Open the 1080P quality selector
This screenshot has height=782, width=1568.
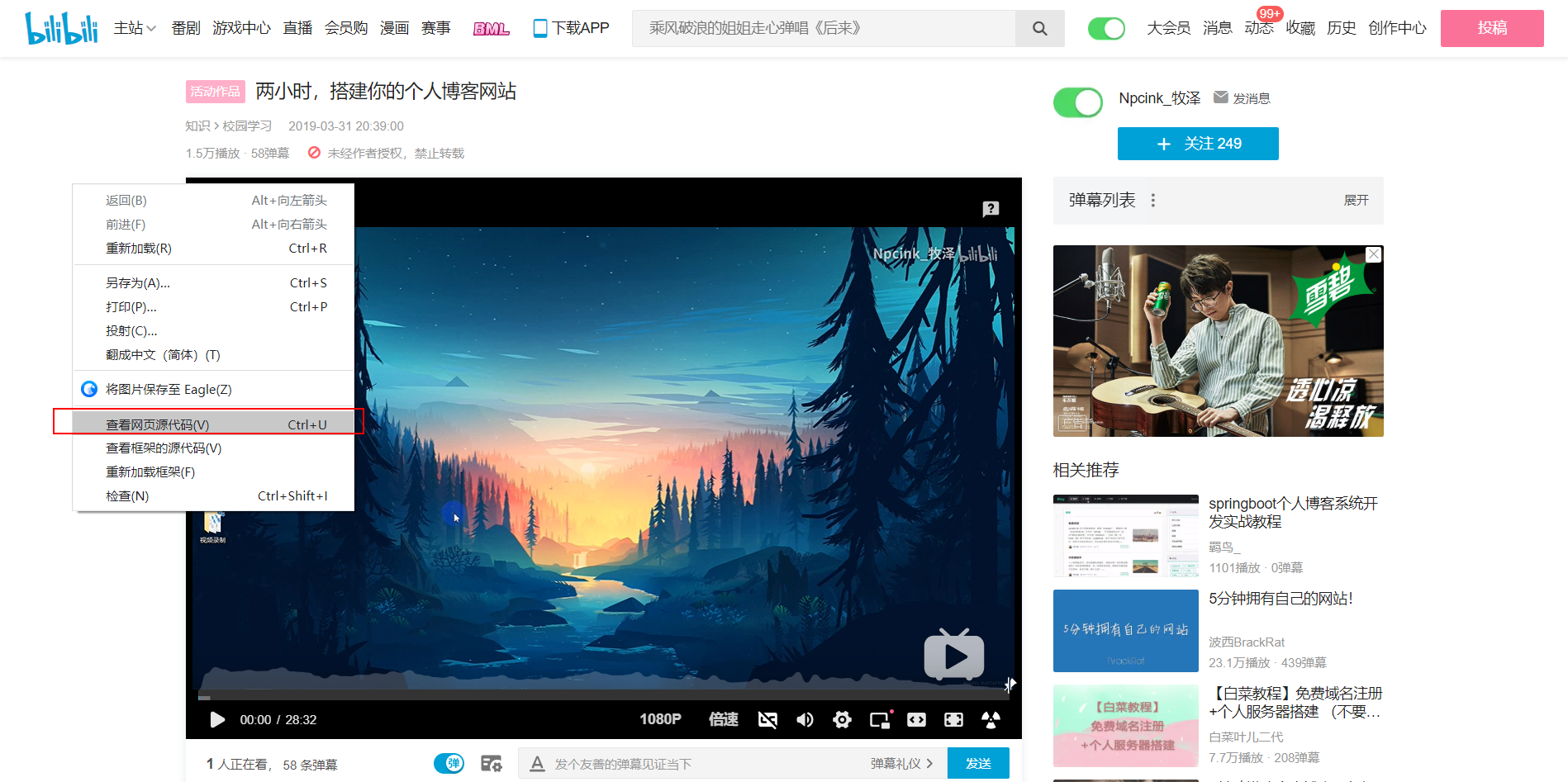click(x=660, y=719)
